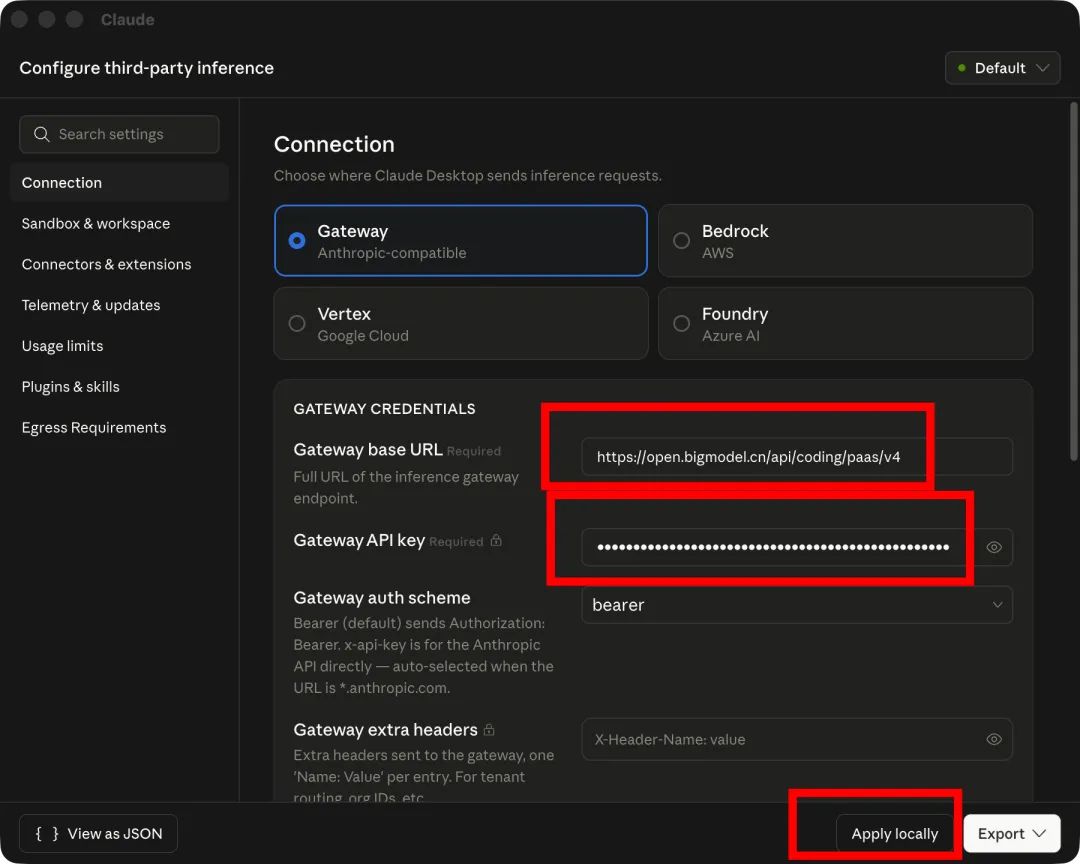Image resolution: width=1080 pixels, height=864 pixels.
Task: Select the Gateway radio button
Action: click(x=297, y=241)
